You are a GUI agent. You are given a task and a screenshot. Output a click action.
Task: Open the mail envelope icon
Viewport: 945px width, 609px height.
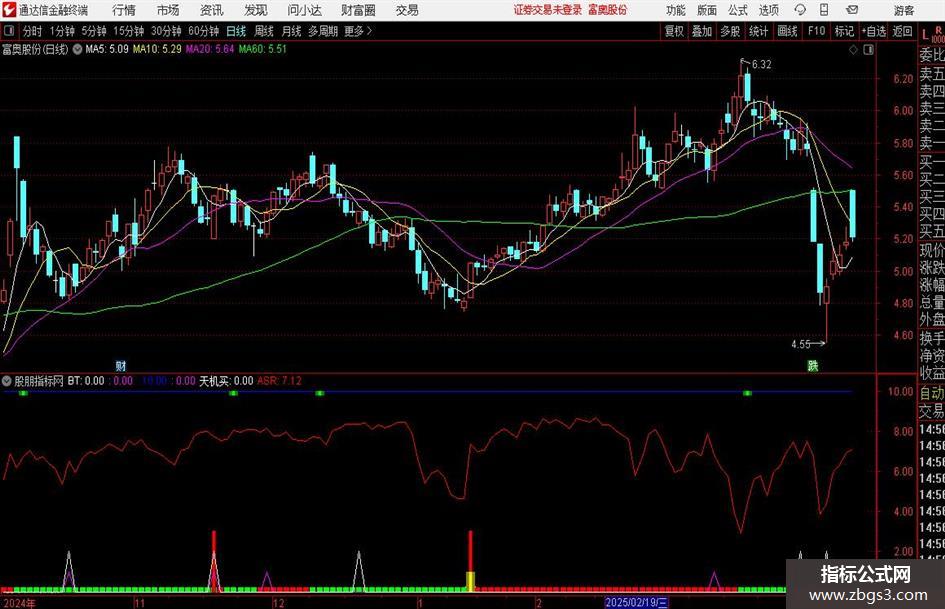click(852, 10)
